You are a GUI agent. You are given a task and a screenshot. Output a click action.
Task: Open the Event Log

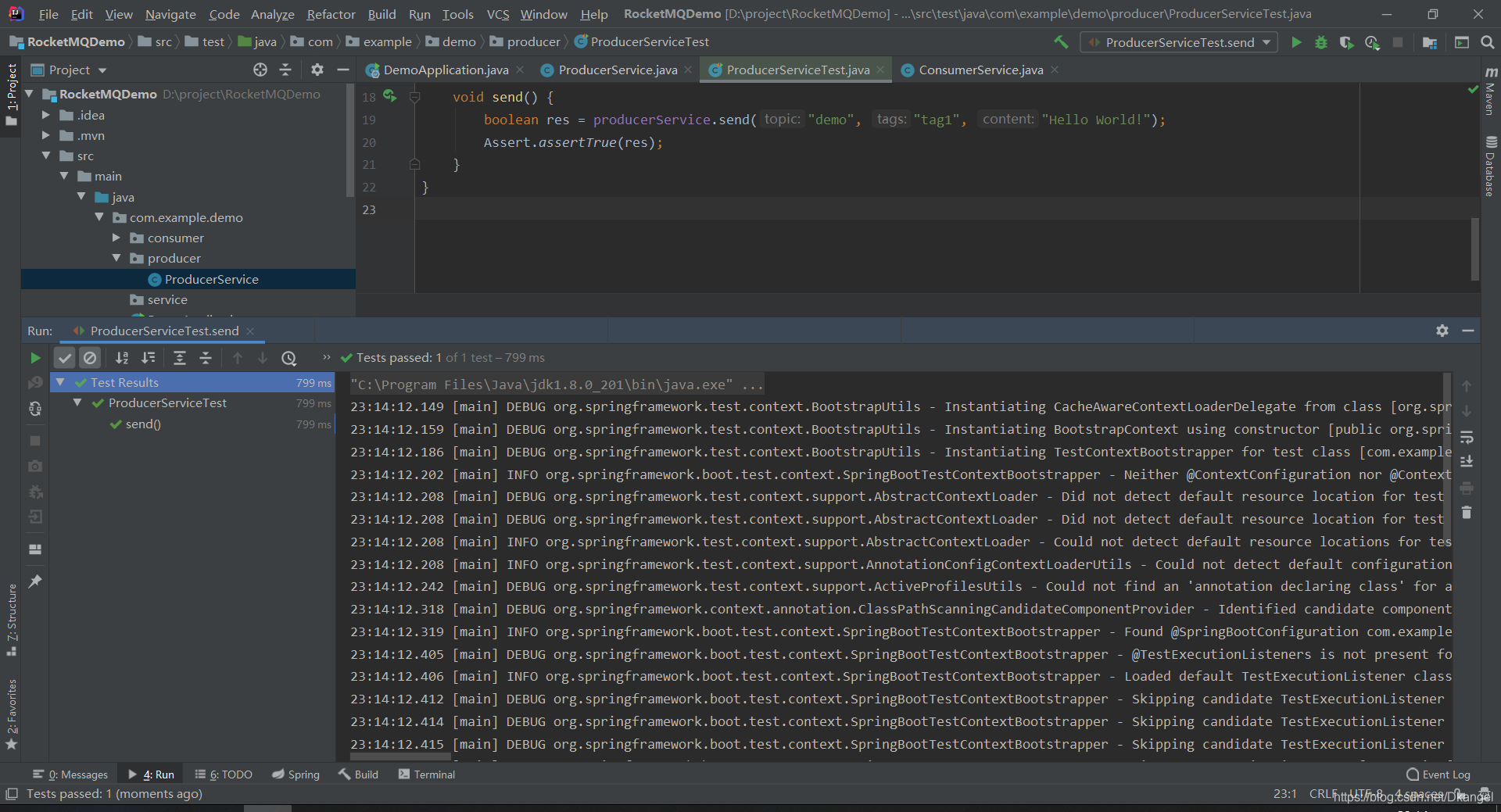click(x=1438, y=774)
